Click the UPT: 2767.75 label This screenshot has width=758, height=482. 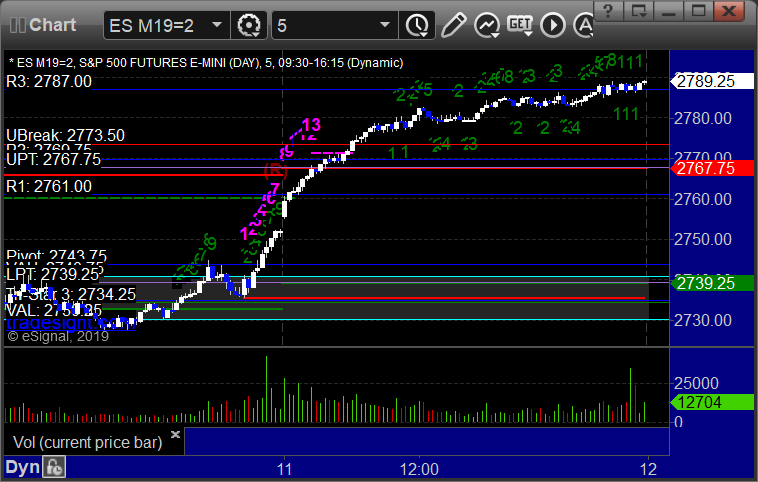tap(53, 159)
